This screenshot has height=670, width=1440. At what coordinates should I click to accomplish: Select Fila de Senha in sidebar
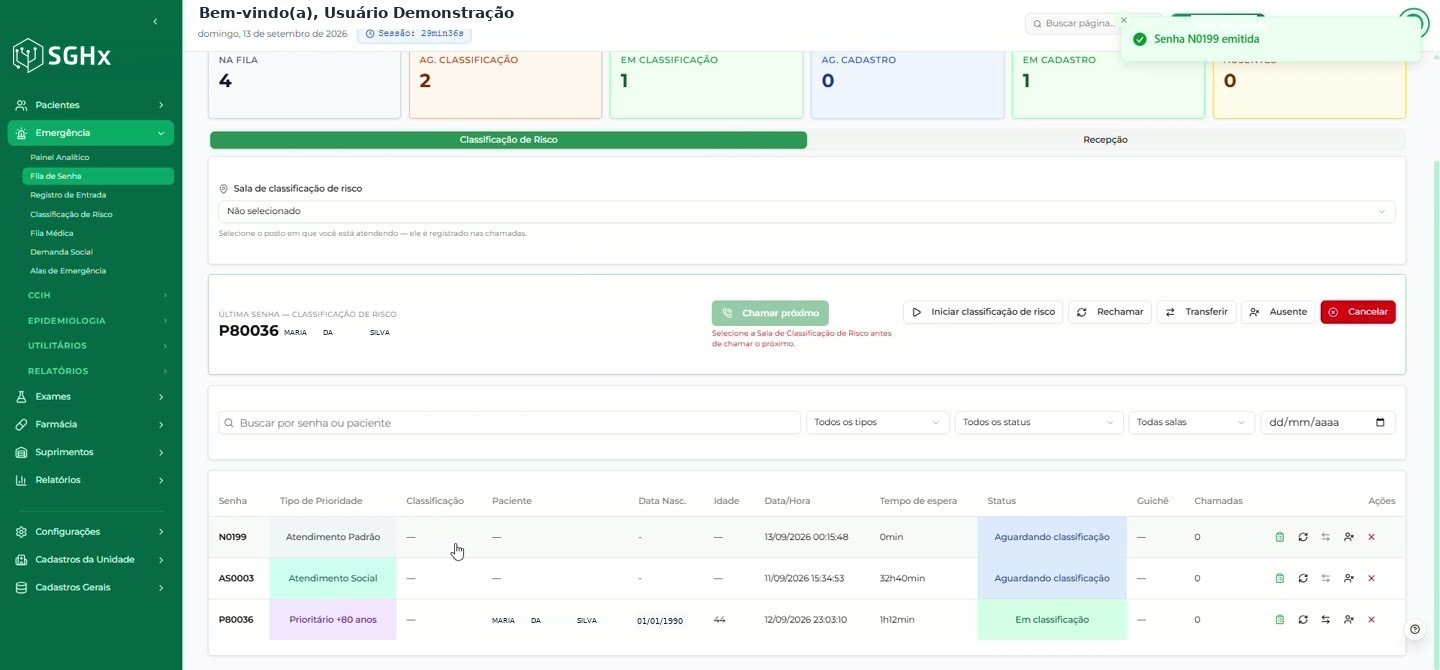pos(98,176)
